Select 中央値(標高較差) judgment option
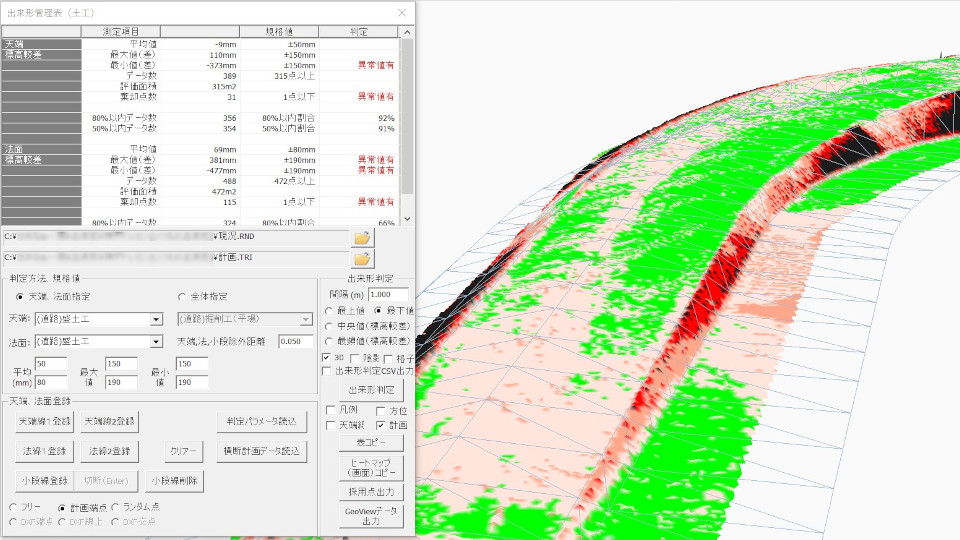Screen dimensions: 960x540 pos(331,326)
